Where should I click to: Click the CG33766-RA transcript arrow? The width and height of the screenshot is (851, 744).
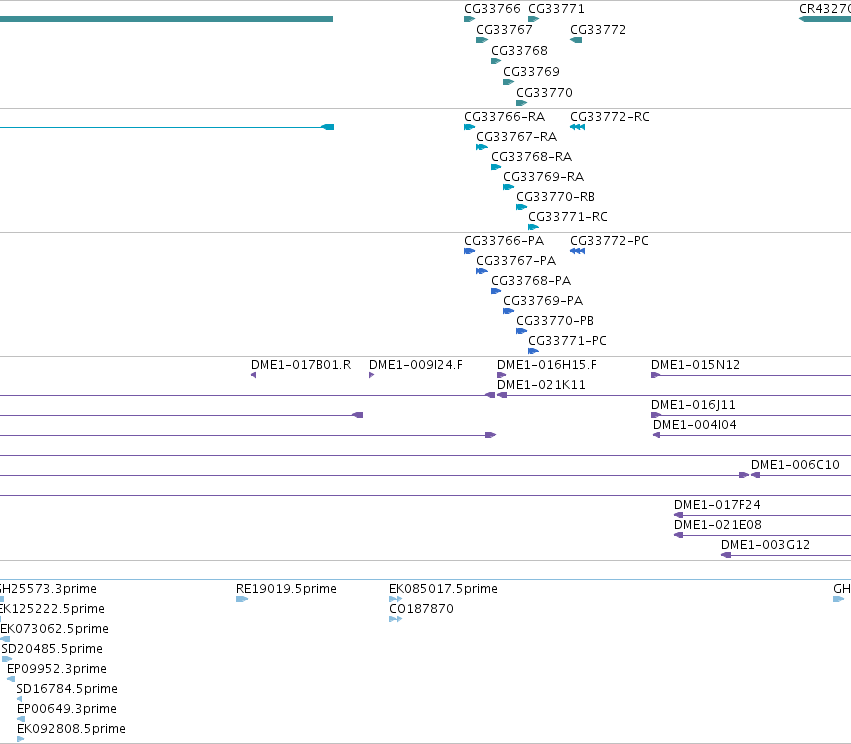[469, 127]
